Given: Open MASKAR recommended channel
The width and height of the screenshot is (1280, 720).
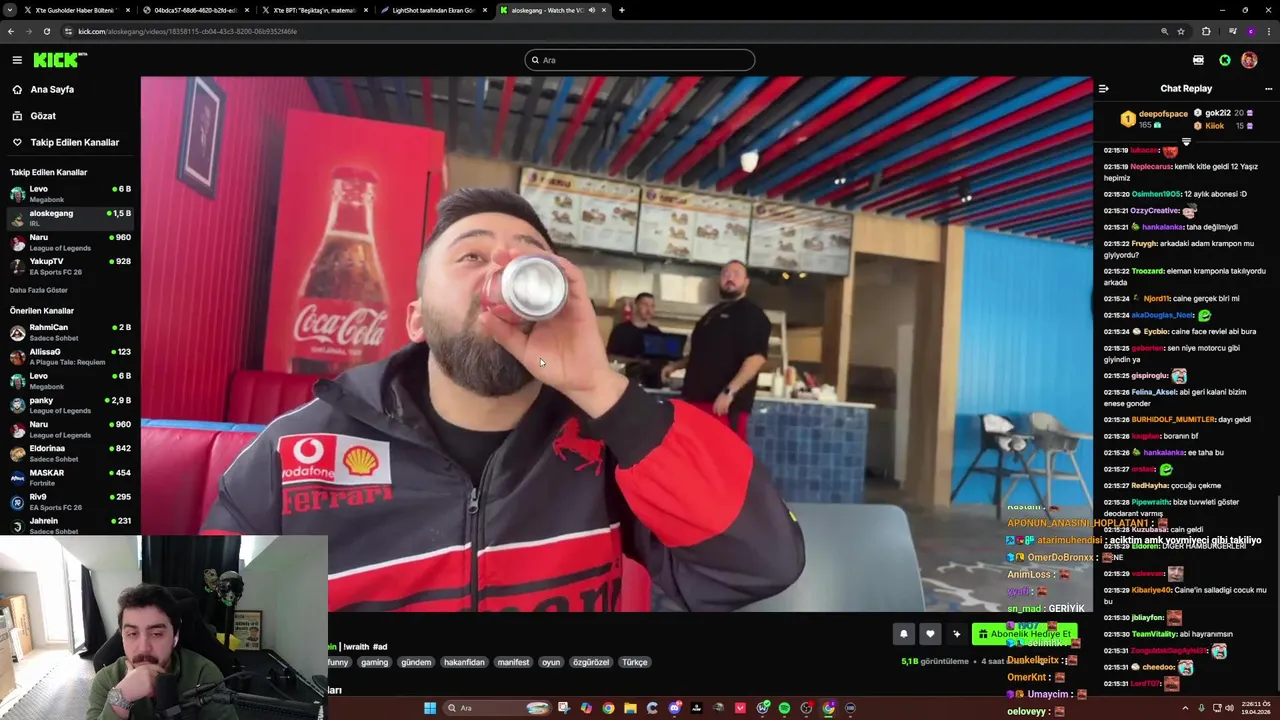Looking at the screenshot, I should click(x=70, y=477).
